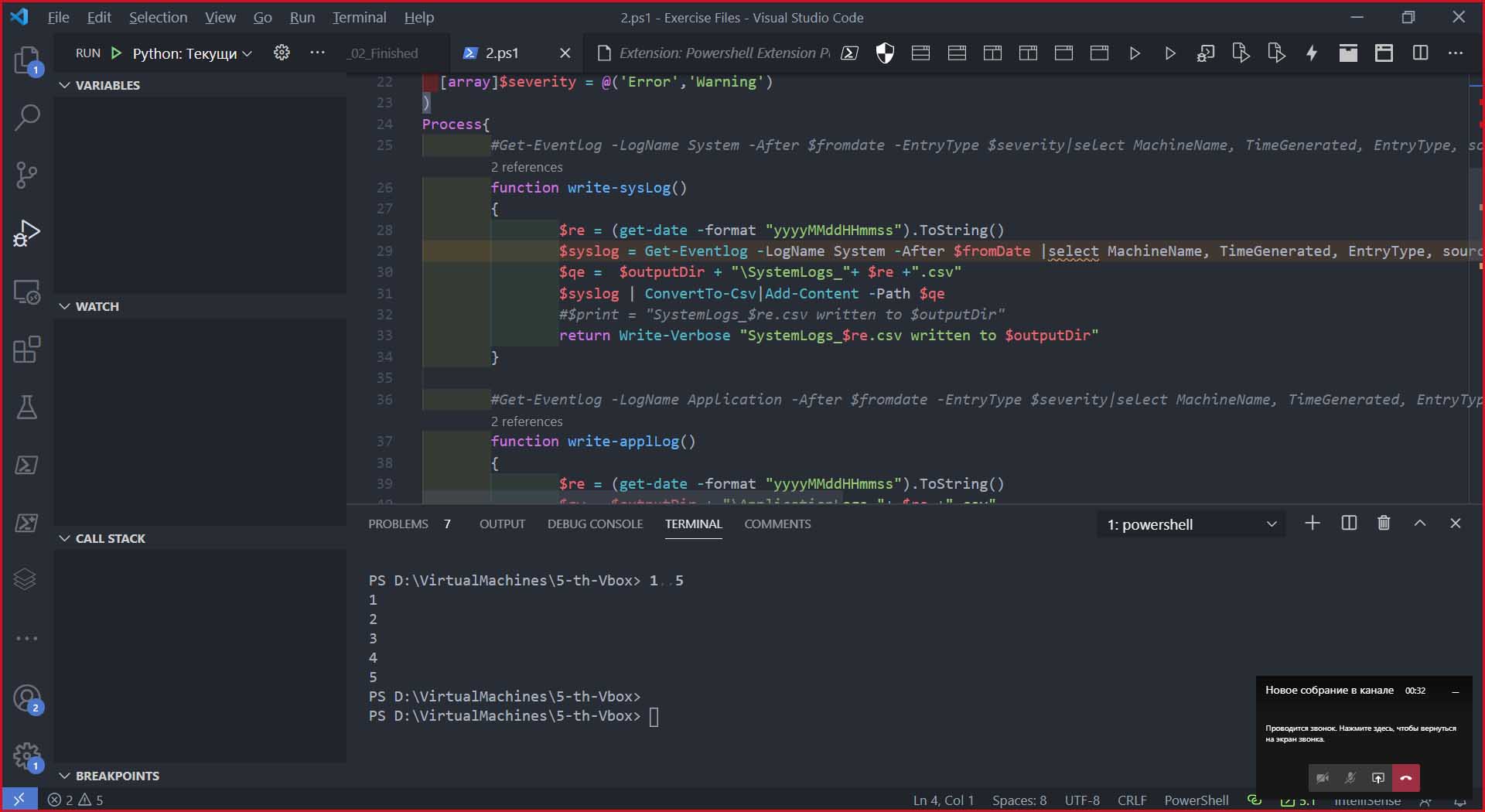Open the terminal selector '1: powershell' dropdown
Screen dimensions: 1485x812
tap(1191, 524)
